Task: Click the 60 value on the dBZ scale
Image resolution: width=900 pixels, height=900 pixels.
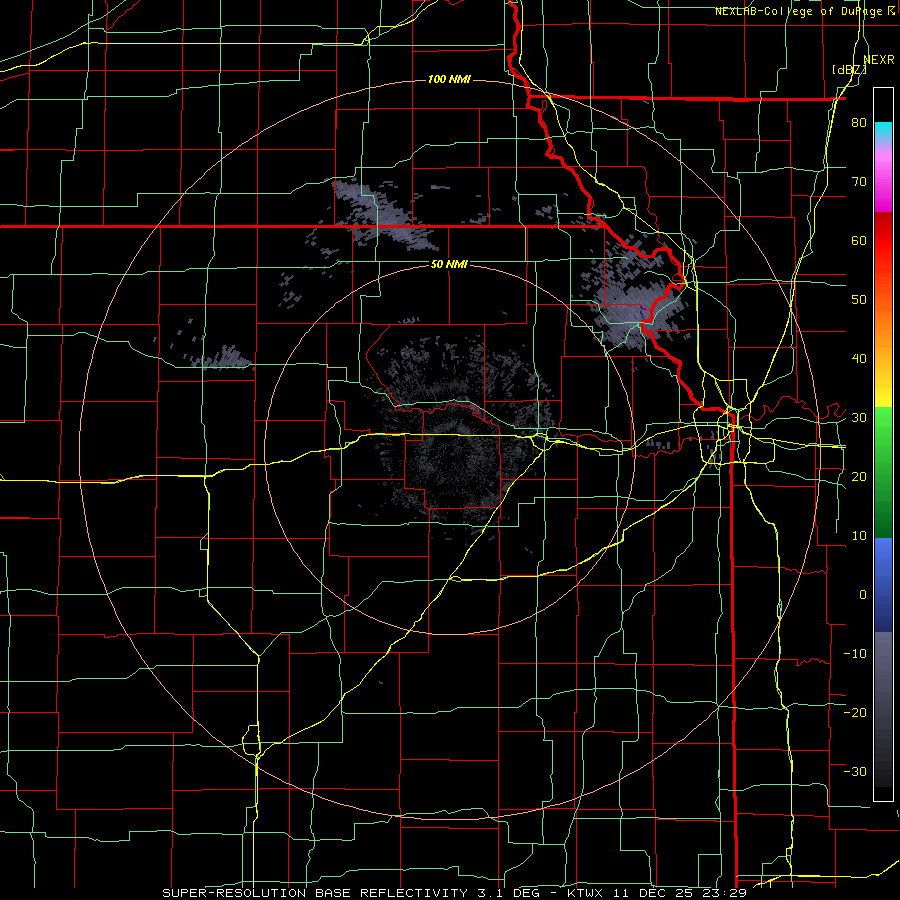Action: point(859,240)
